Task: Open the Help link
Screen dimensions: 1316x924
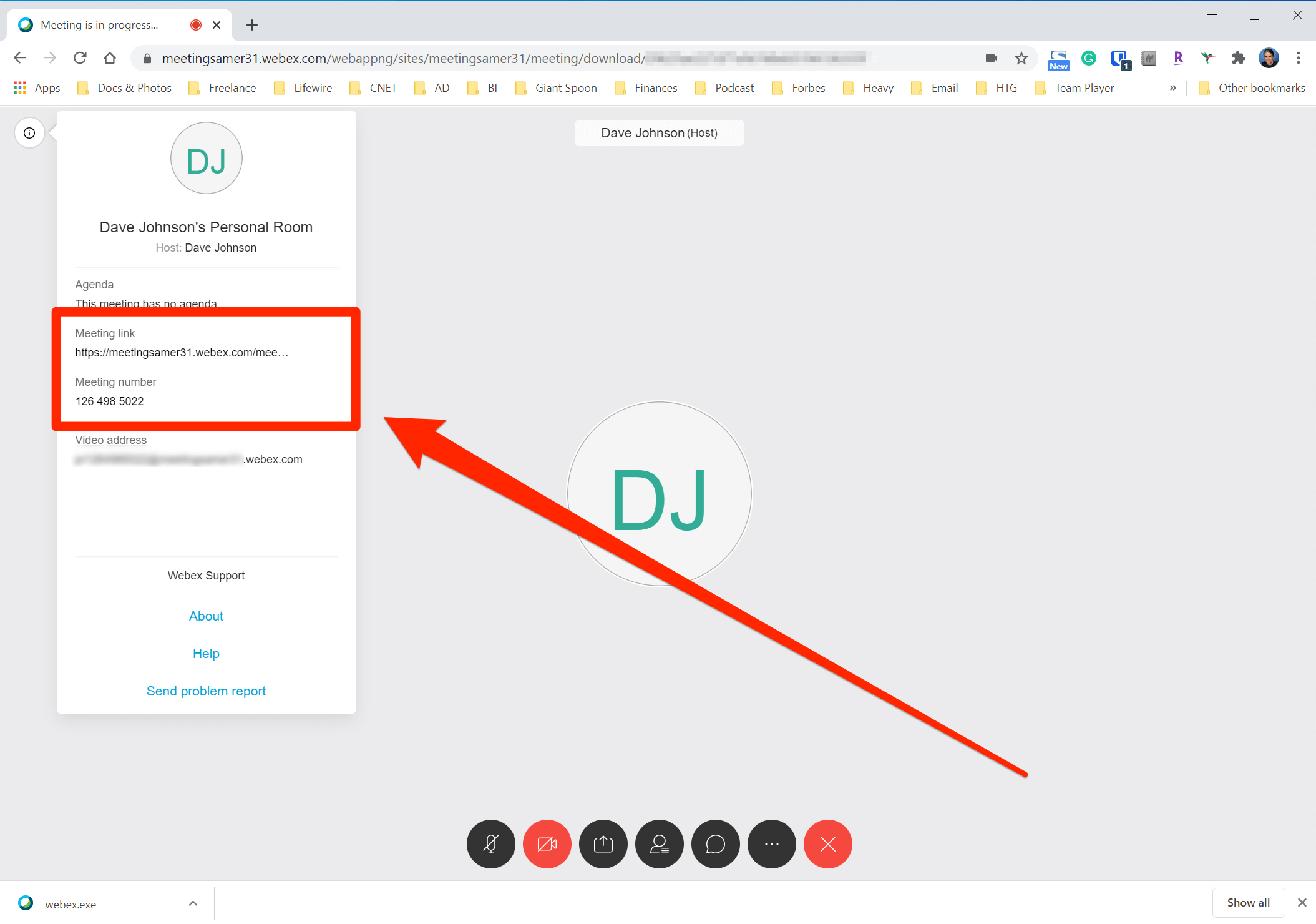Action: (206, 654)
